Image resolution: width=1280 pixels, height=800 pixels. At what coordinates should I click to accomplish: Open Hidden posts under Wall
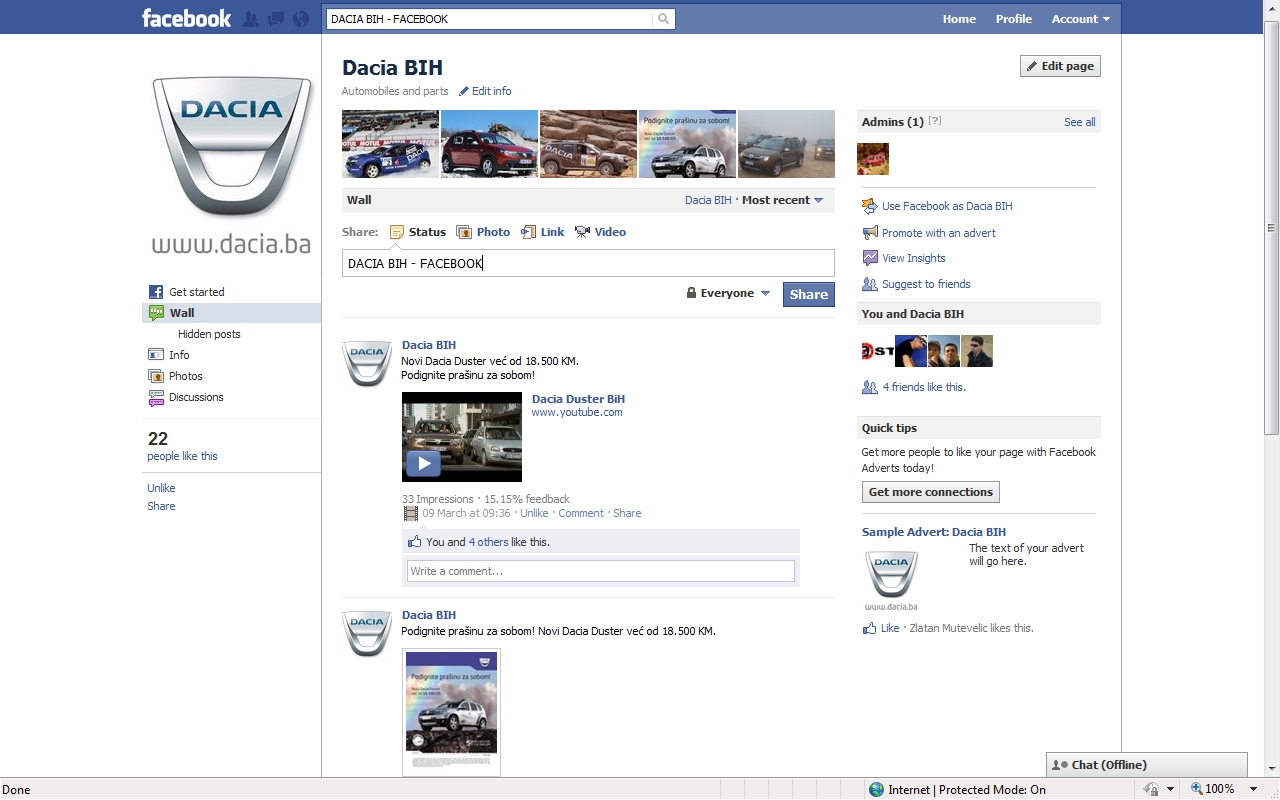pos(209,334)
